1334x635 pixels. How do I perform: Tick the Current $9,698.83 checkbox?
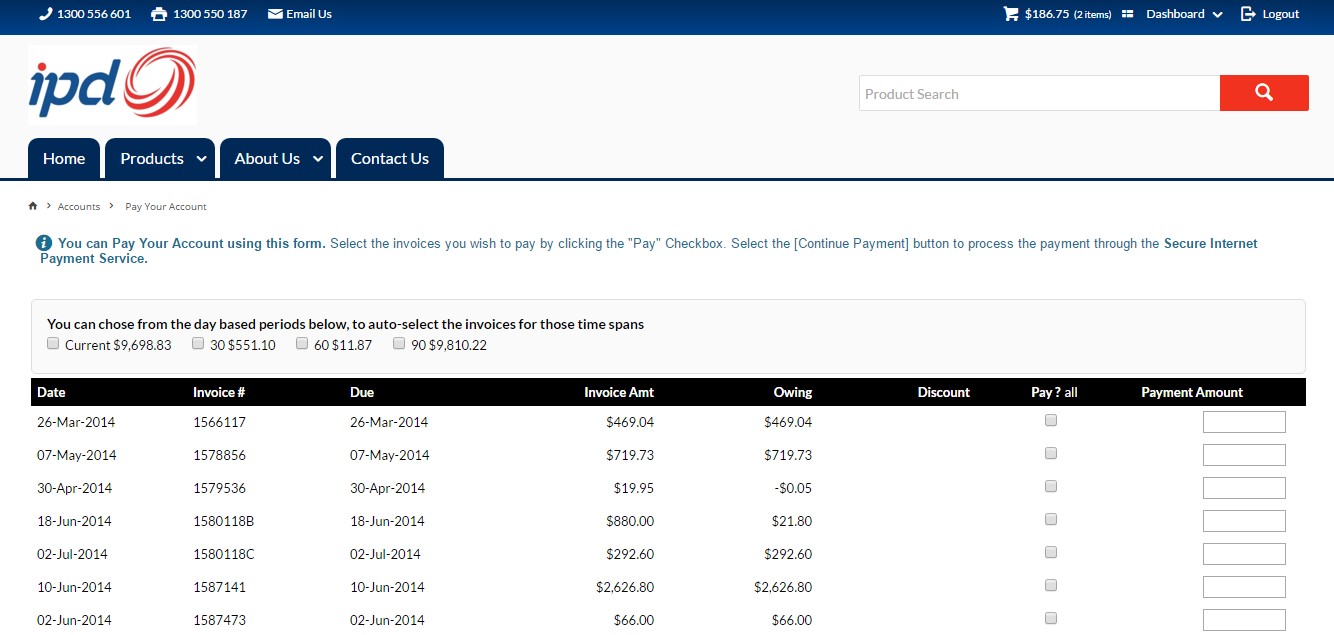coord(54,344)
